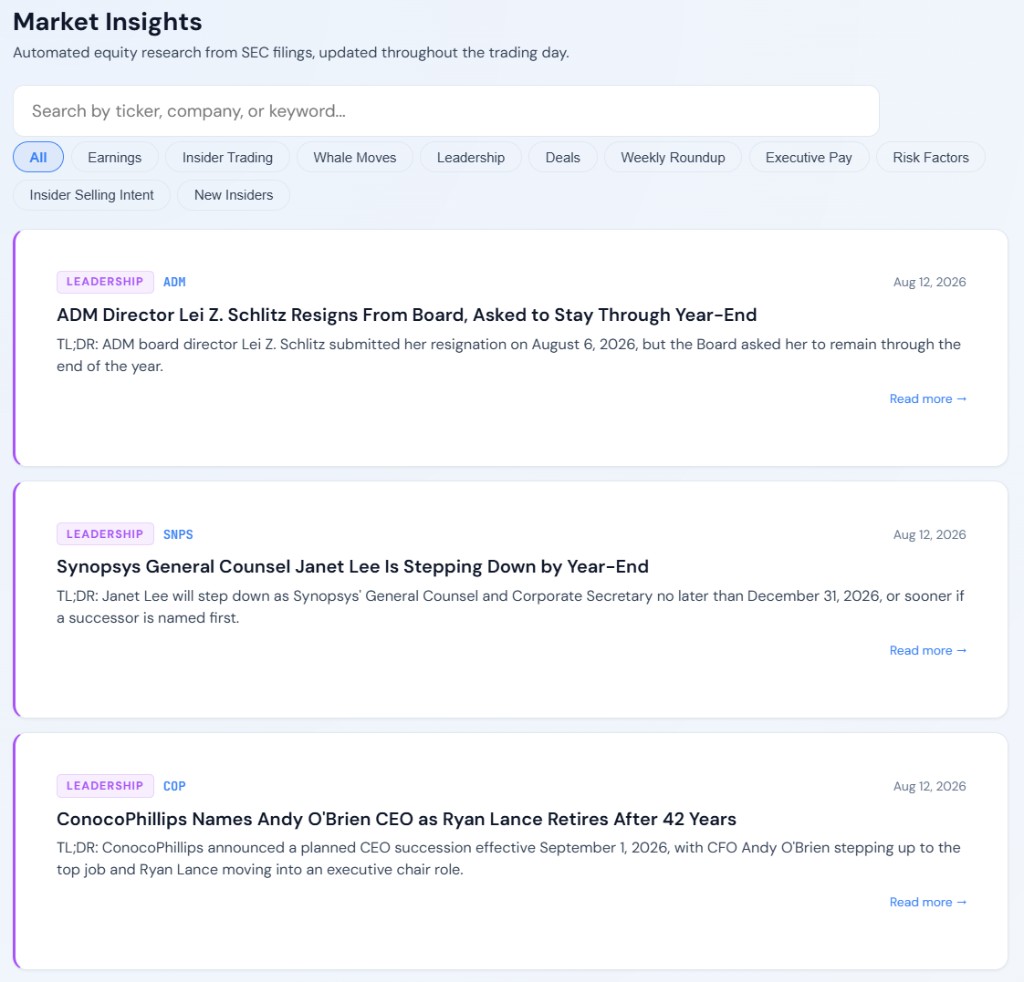The height and width of the screenshot is (982, 1024).
Task: Select the All filter chip
Action: click(39, 157)
